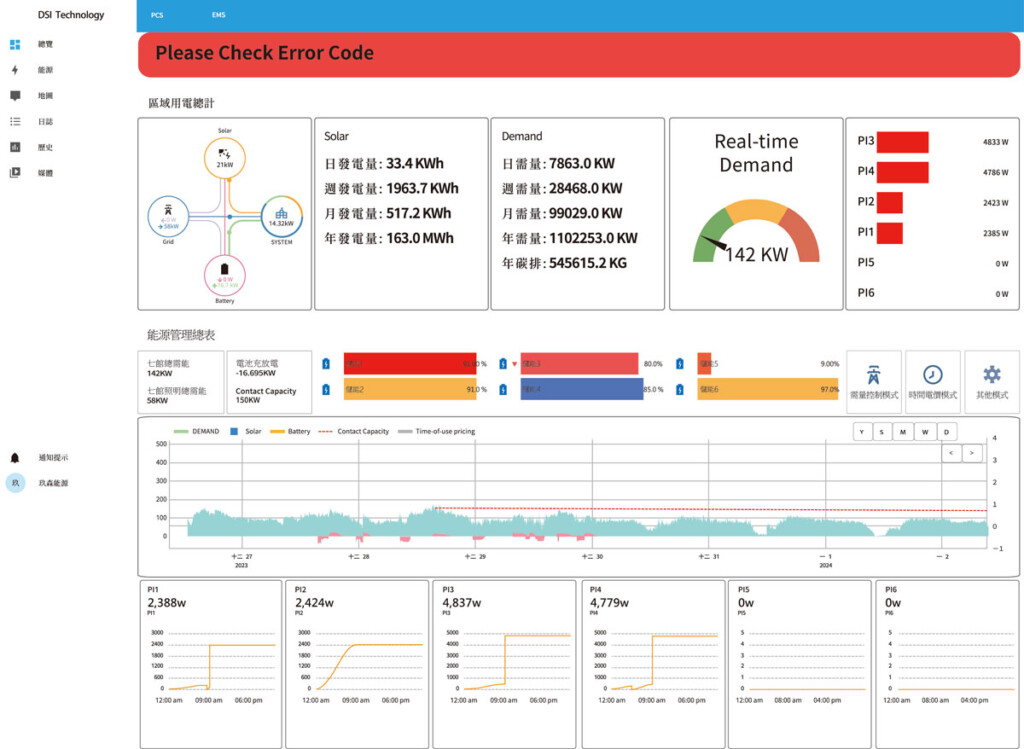
Task: Open 其他模式 other modes gear button
Action: coord(991,381)
